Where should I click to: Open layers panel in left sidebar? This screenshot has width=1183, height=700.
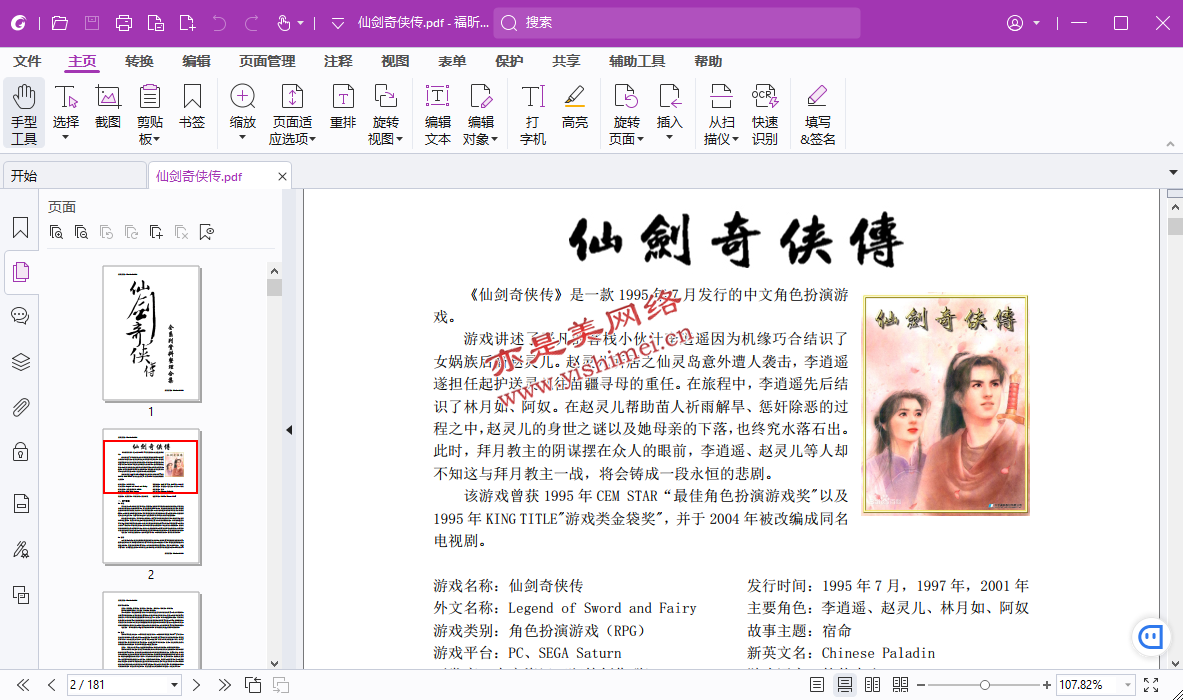20,362
